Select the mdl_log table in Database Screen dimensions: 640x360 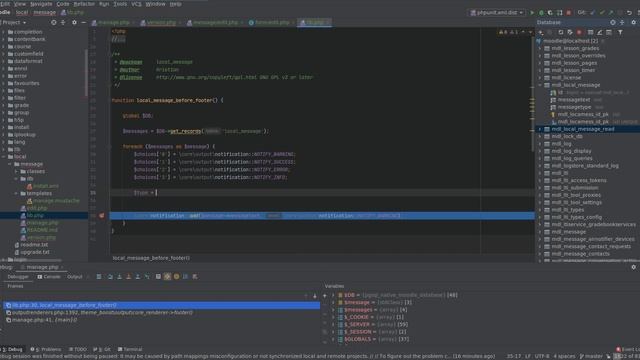click(561, 144)
